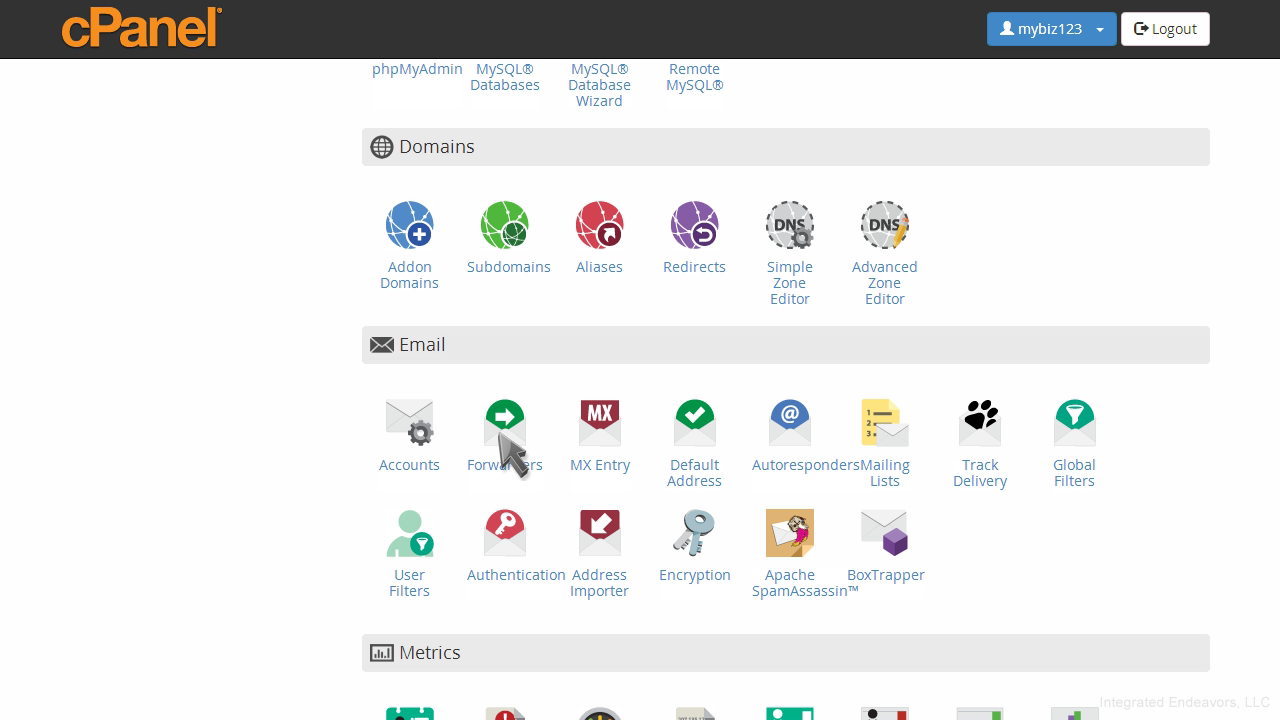Open the Subdomains globe icon
The width and height of the screenshot is (1280, 720).
pyautogui.click(x=504, y=225)
